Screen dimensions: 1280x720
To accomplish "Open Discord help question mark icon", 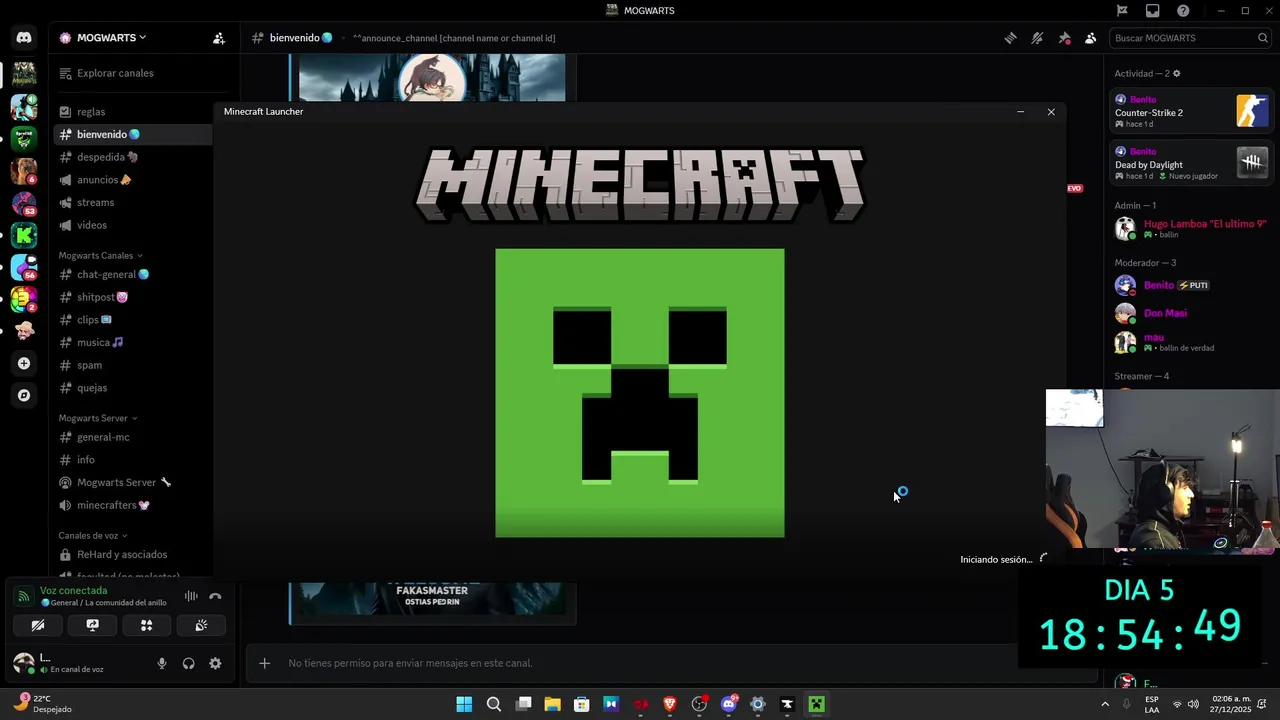I will [1183, 11].
